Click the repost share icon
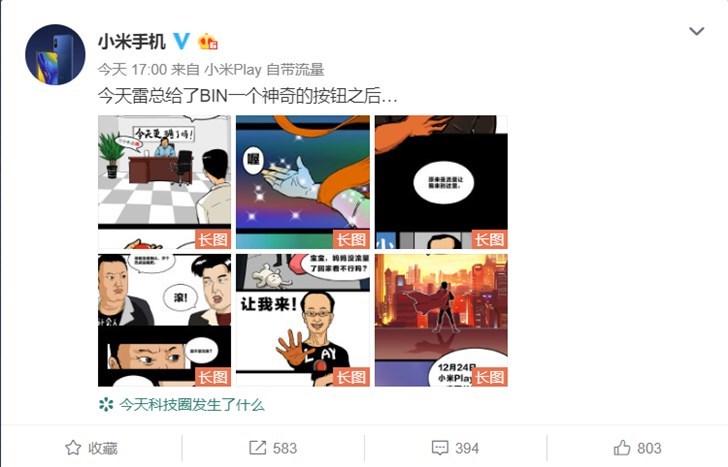The height and width of the screenshot is (467, 728). 257,448
